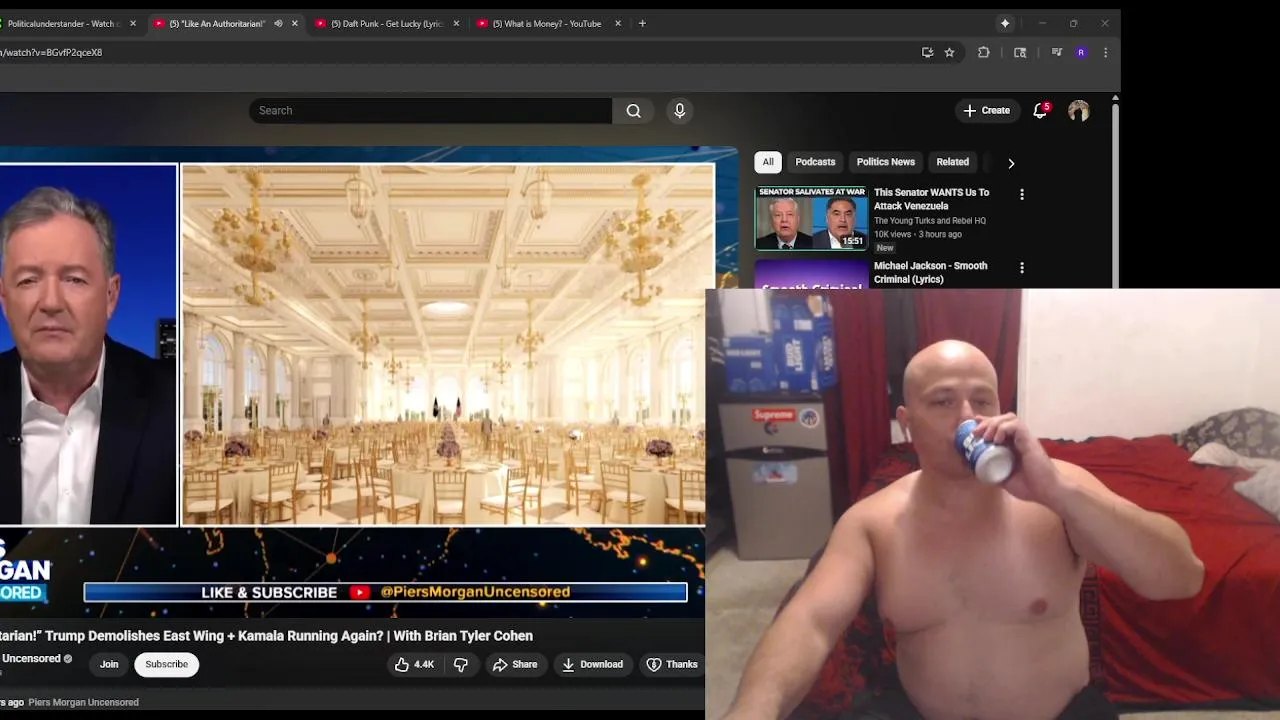Click the Create button

pos(986,111)
